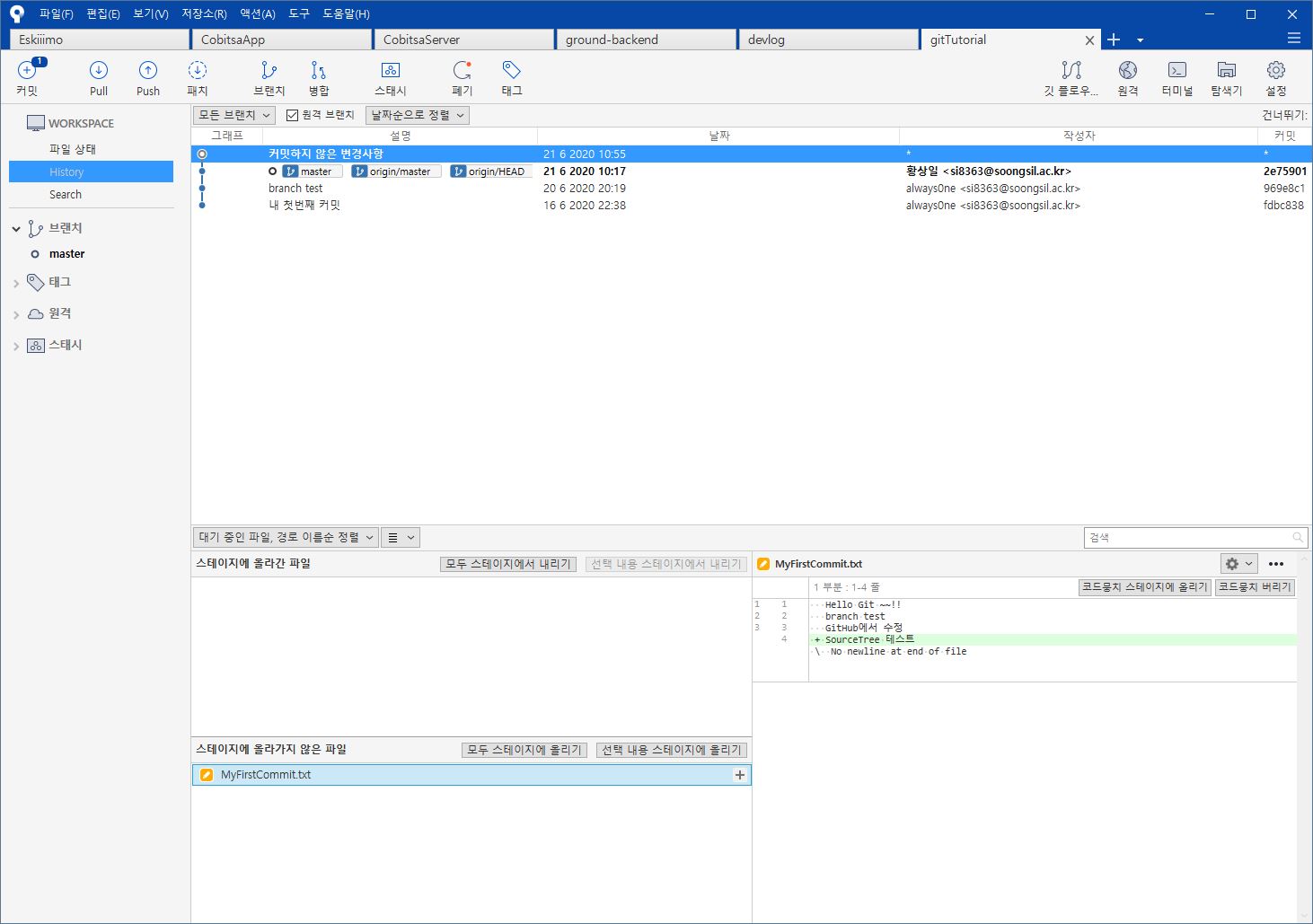Click the Pull toolbar icon

pos(99,77)
